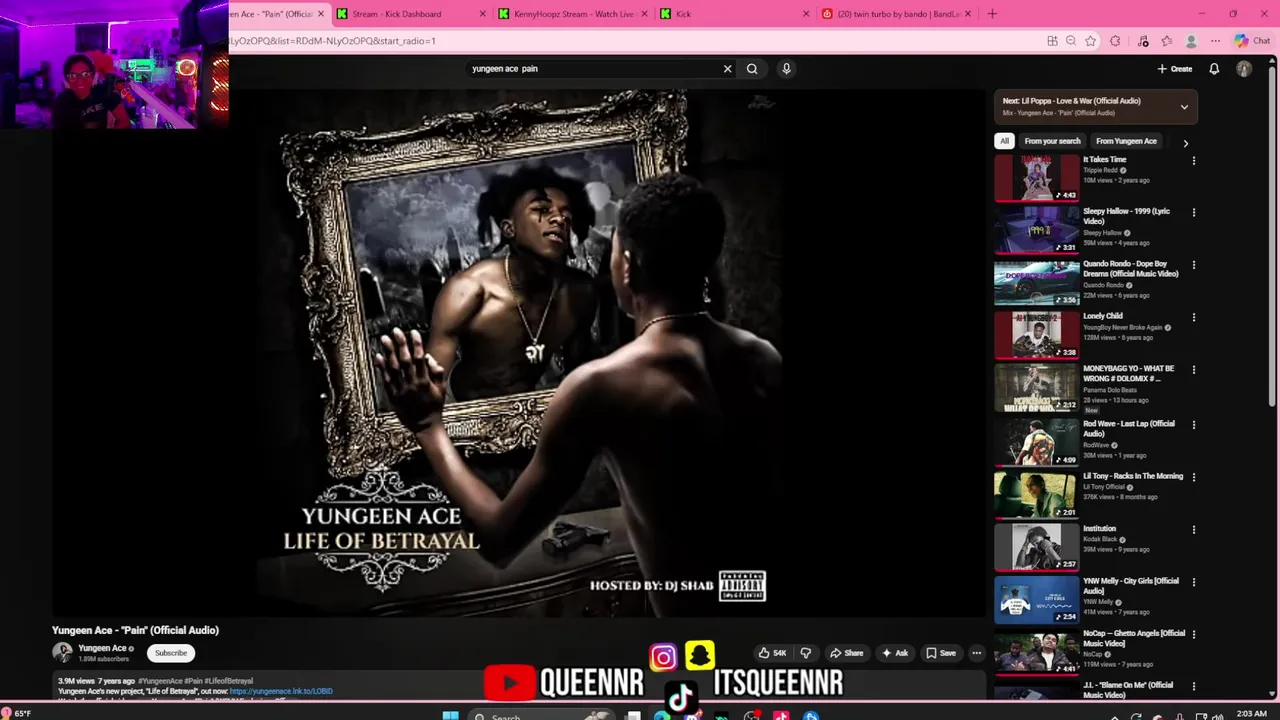Open Sleepy Hallow 1999 video thumbnail
This screenshot has height=720, width=1280.
point(1037,230)
